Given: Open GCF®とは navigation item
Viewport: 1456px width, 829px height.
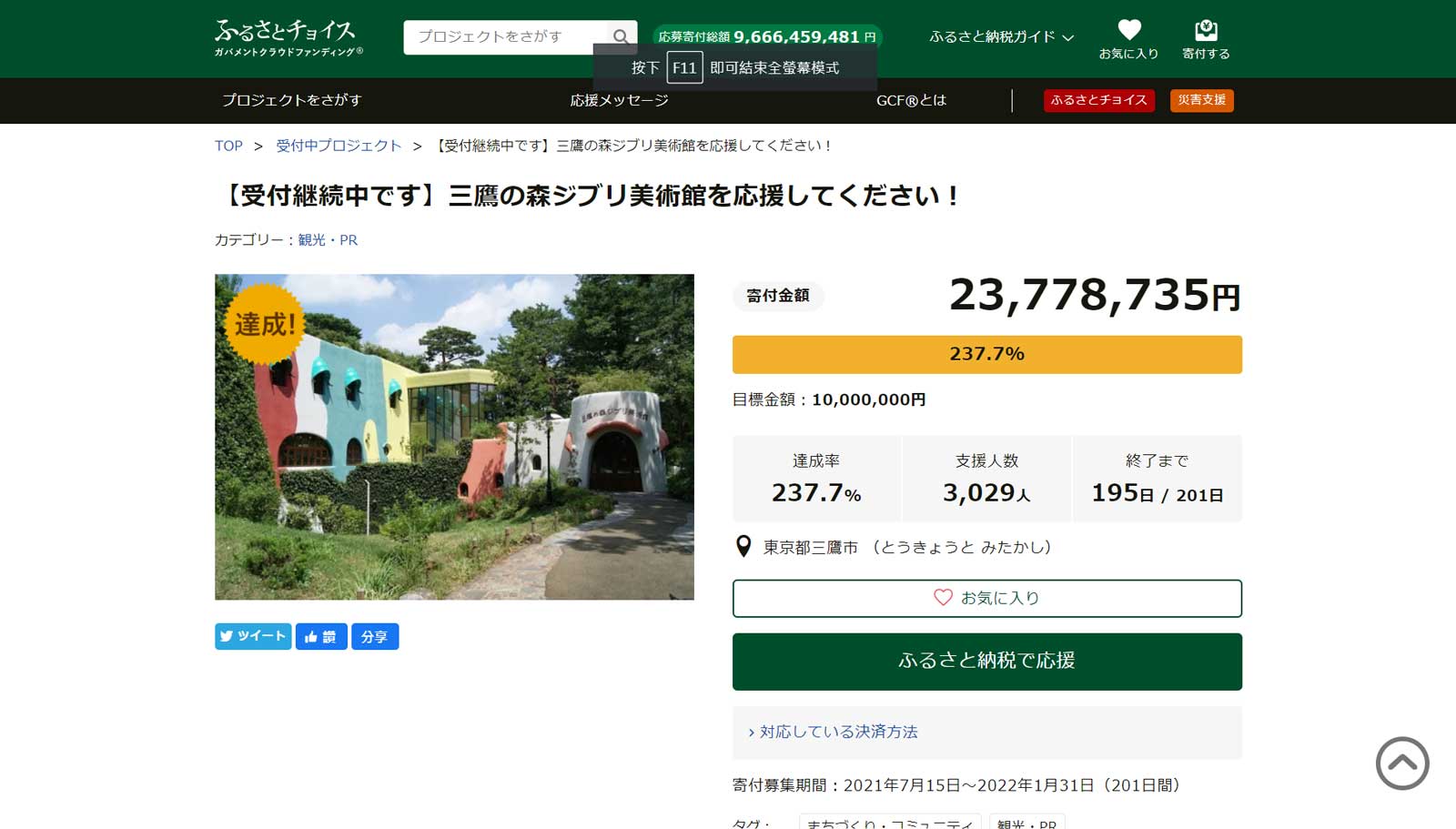Looking at the screenshot, I should coord(911,100).
